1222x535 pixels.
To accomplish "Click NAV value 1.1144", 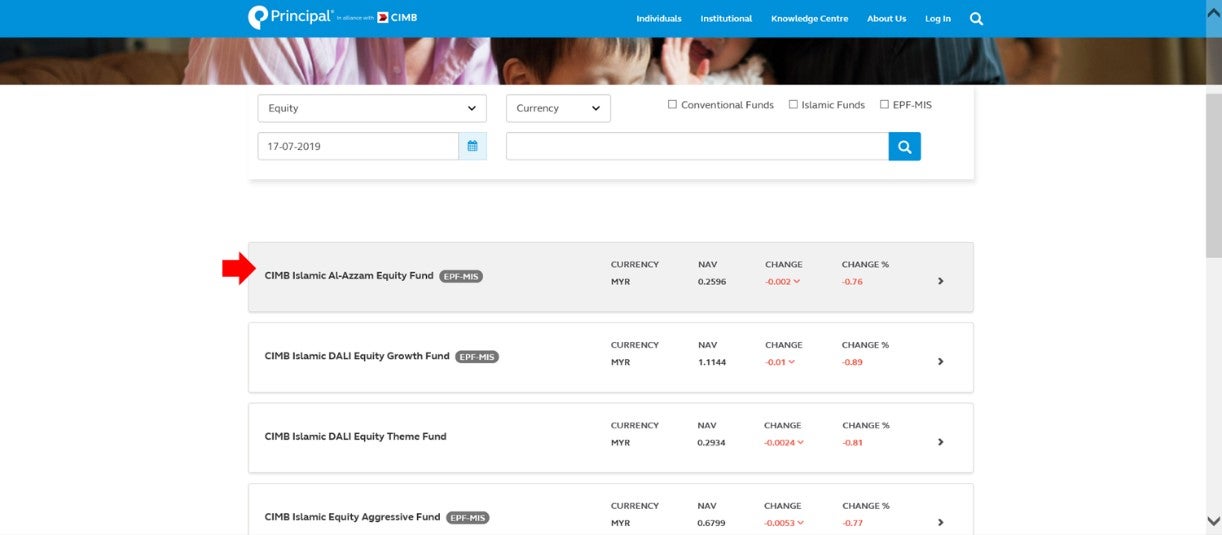I will click(711, 362).
